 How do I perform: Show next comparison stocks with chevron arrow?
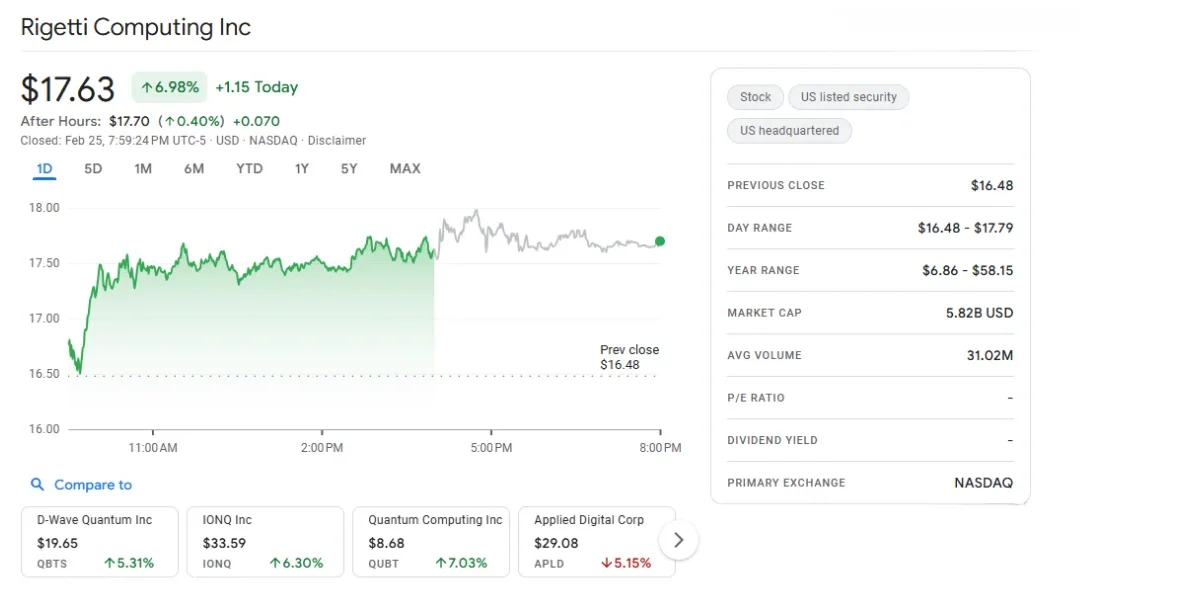(679, 540)
